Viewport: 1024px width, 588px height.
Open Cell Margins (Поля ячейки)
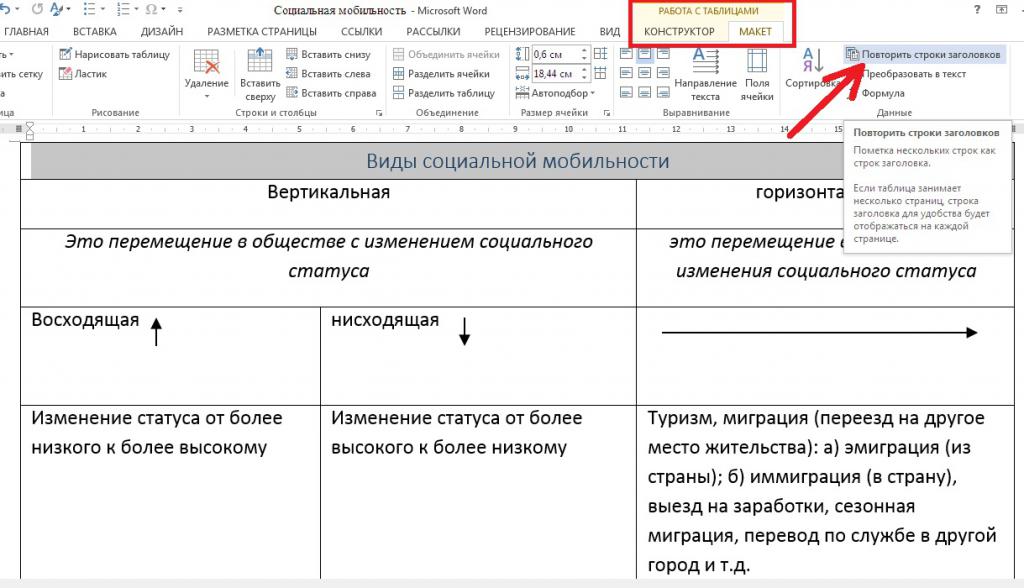click(x=757, y=75)
